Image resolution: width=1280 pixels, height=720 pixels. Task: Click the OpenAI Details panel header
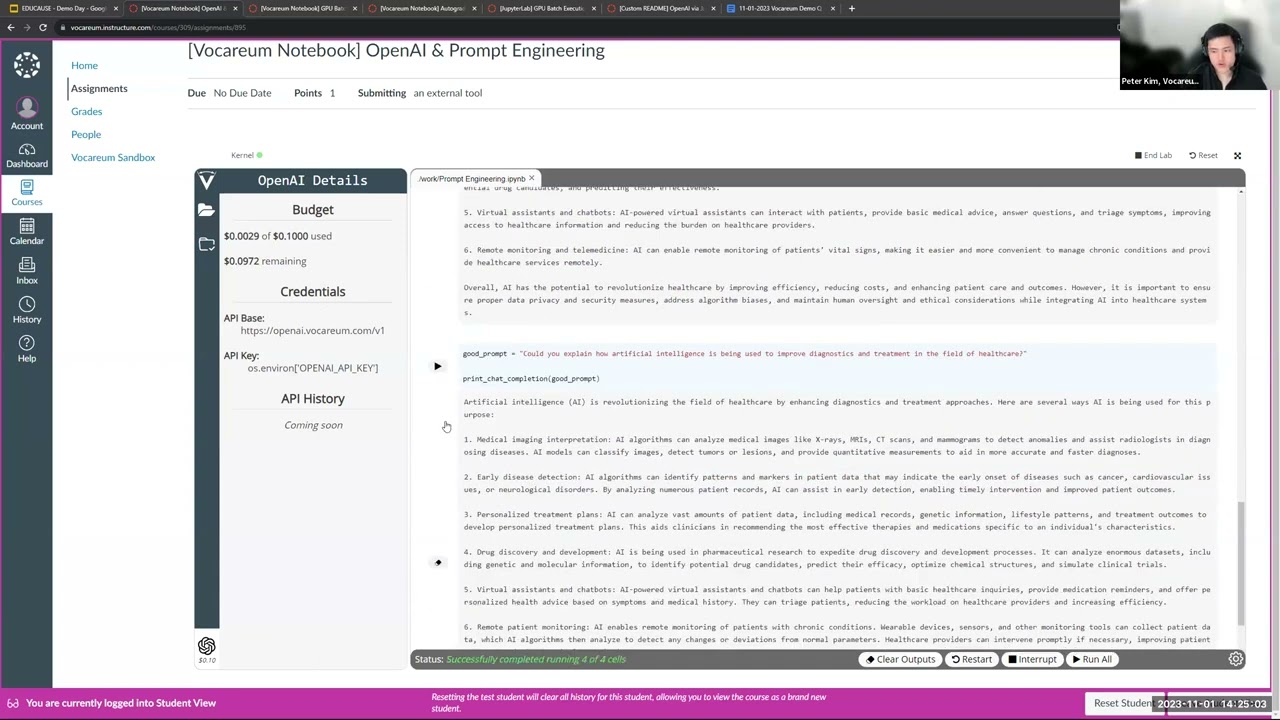point(312,180)
